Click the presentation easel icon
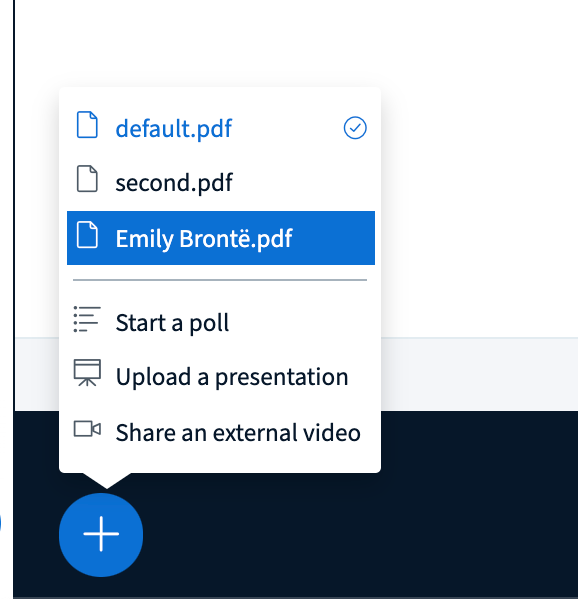 point(87,372)
